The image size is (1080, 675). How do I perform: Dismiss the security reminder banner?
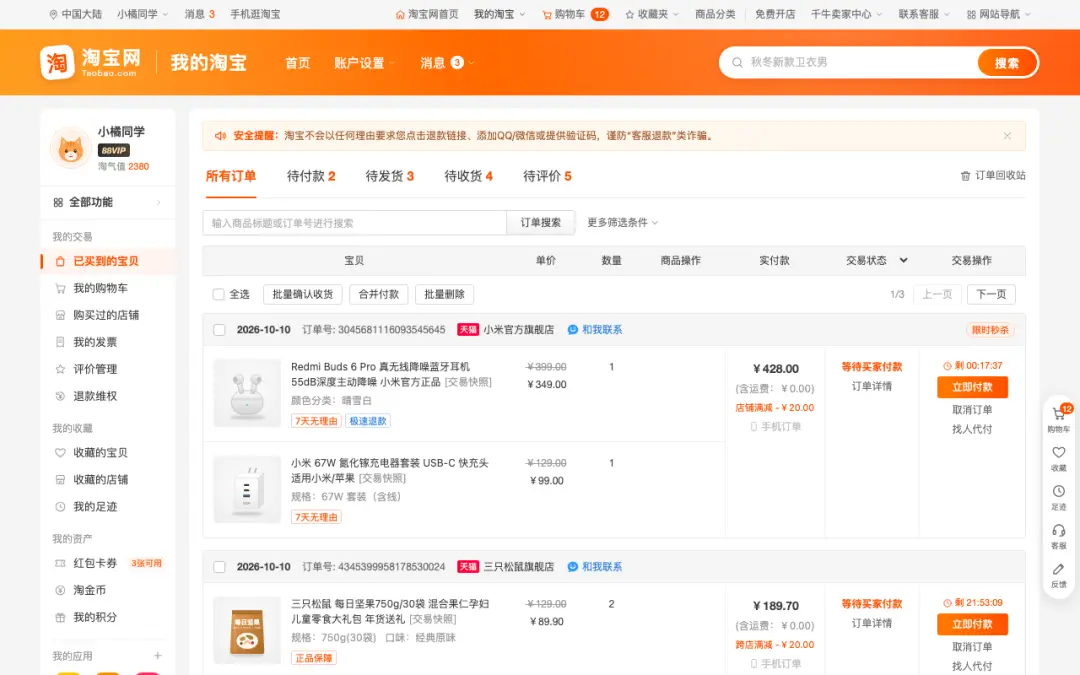pos(1007,136)
